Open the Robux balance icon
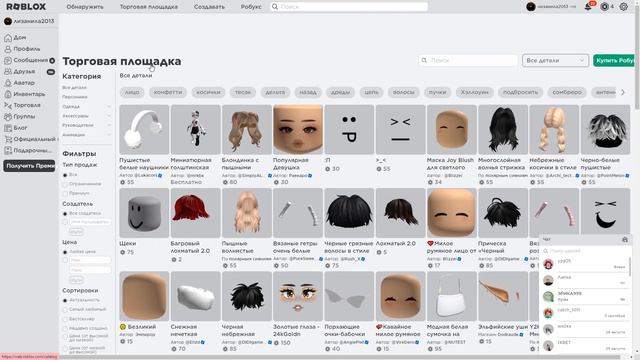The width and height of the screenshot is (640, 360). click(604, 7)
